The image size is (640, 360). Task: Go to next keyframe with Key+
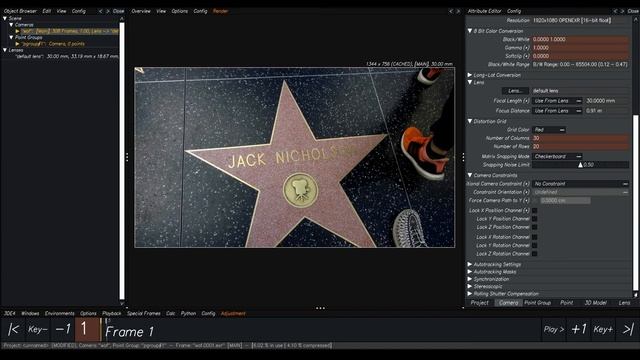603,329
